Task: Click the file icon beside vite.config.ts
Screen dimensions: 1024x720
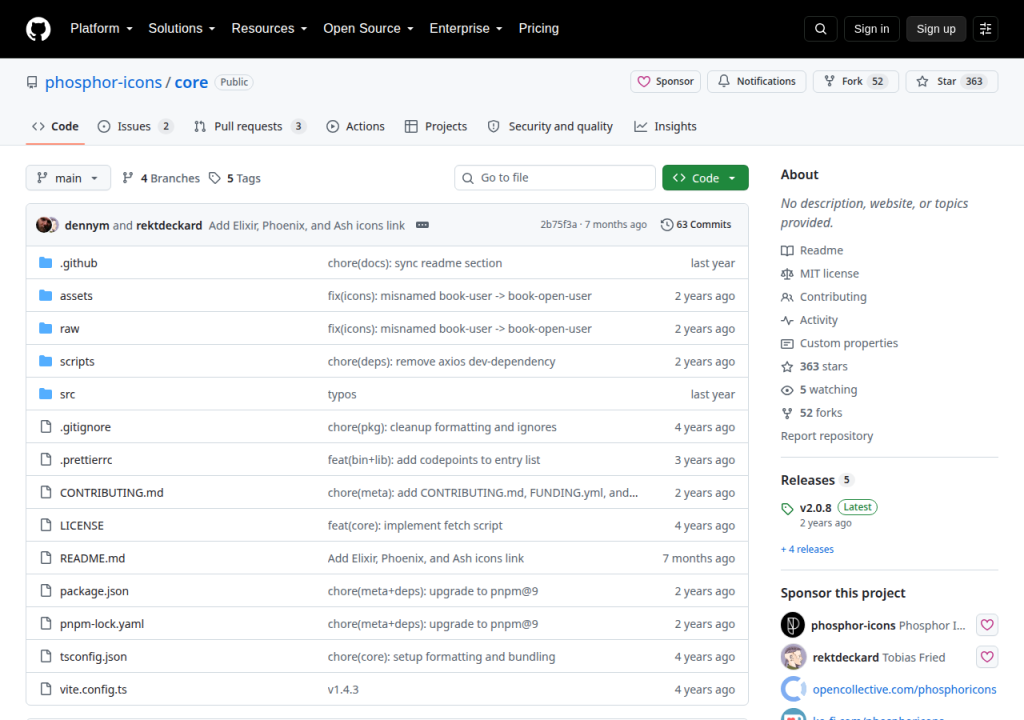Action: [x=46, y=689]
